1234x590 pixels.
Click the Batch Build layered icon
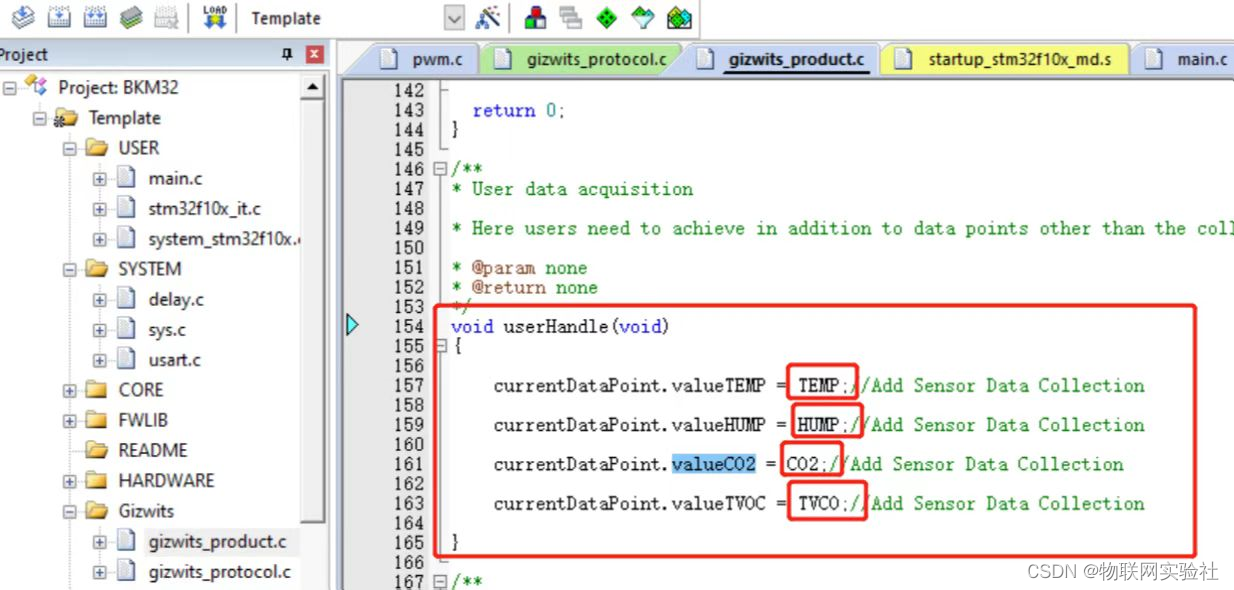pos(130,17)
